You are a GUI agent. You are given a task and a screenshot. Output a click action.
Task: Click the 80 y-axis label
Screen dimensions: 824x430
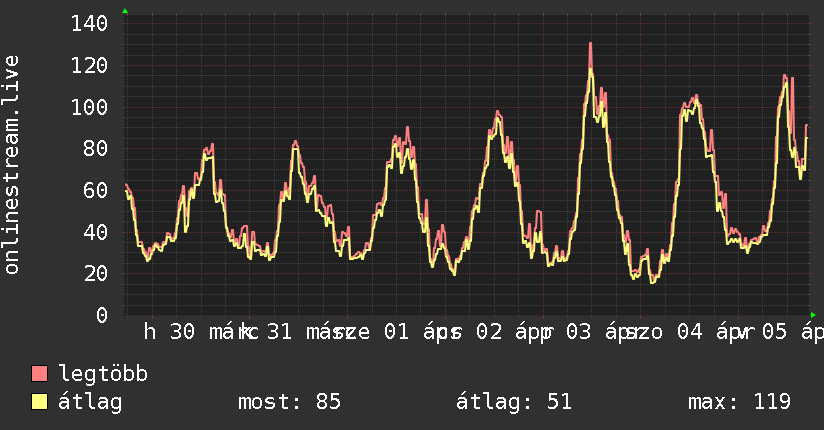96,149
